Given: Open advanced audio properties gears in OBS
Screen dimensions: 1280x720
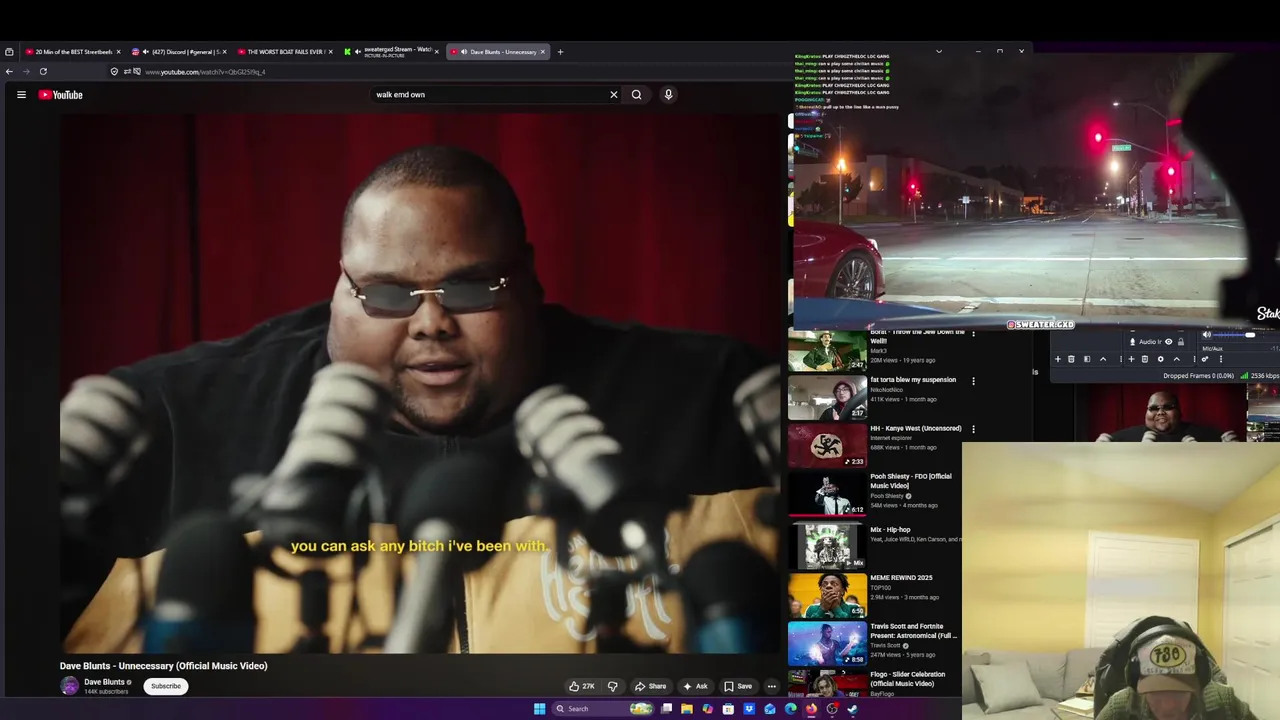Looking at the screenshot, I should click(1205, 359).
